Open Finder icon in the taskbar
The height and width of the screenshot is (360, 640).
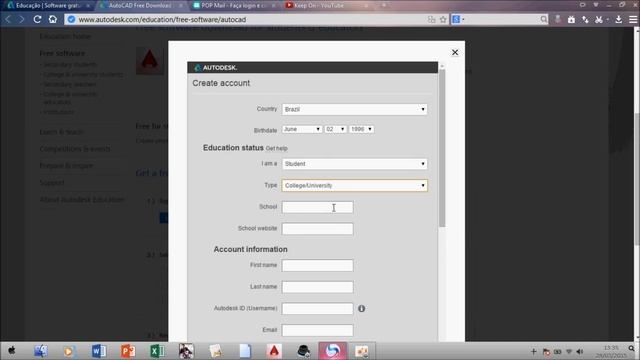pos(40,351)
